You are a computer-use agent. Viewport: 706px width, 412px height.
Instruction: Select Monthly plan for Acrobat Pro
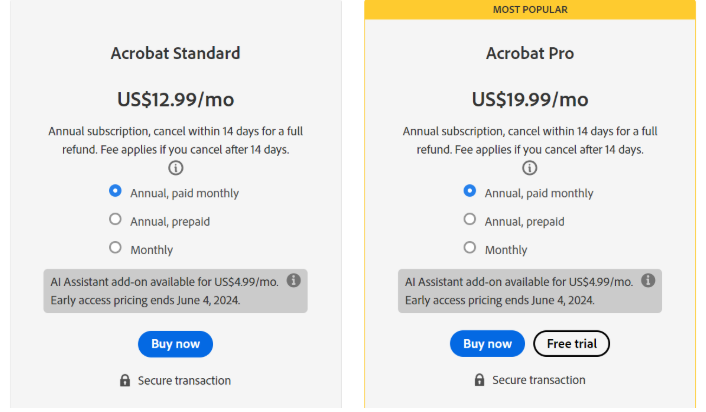470,247
